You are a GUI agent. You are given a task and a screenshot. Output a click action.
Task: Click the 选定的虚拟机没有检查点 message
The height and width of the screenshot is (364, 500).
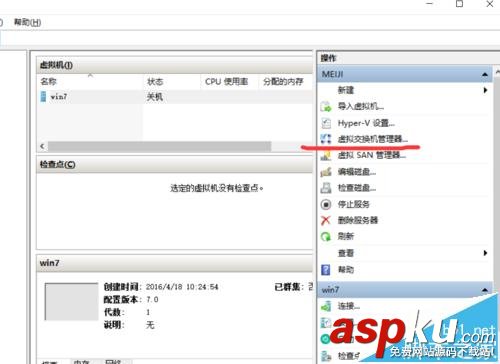pos(217,188)
